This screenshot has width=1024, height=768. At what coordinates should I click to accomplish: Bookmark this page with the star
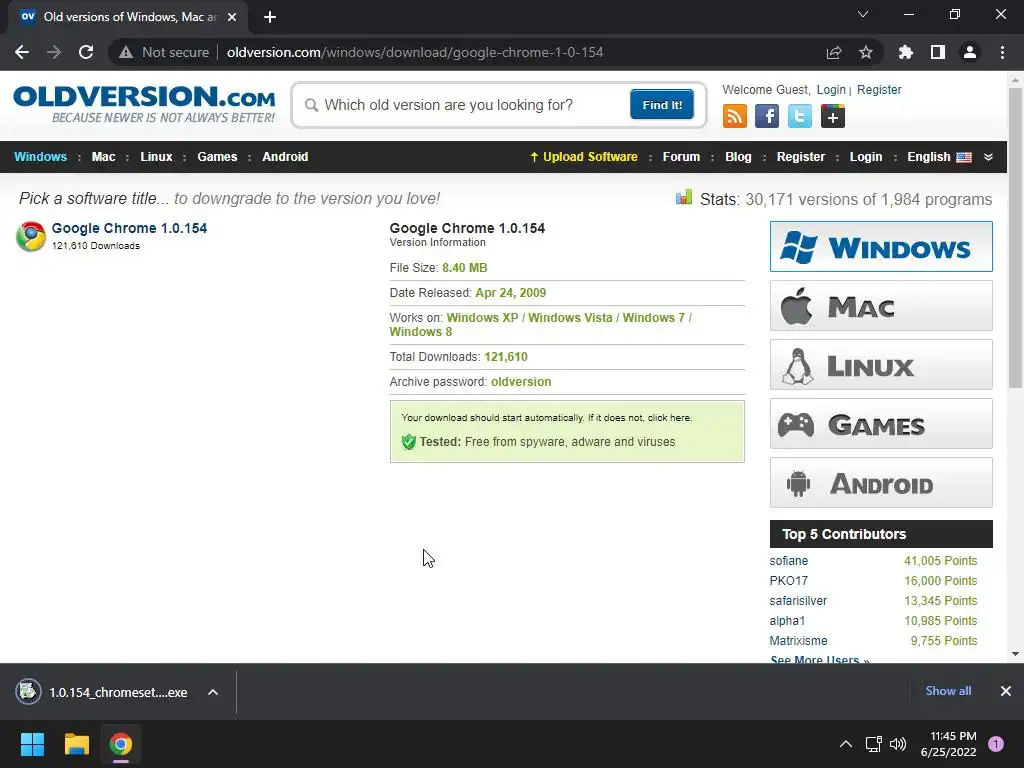pos(866,52)
